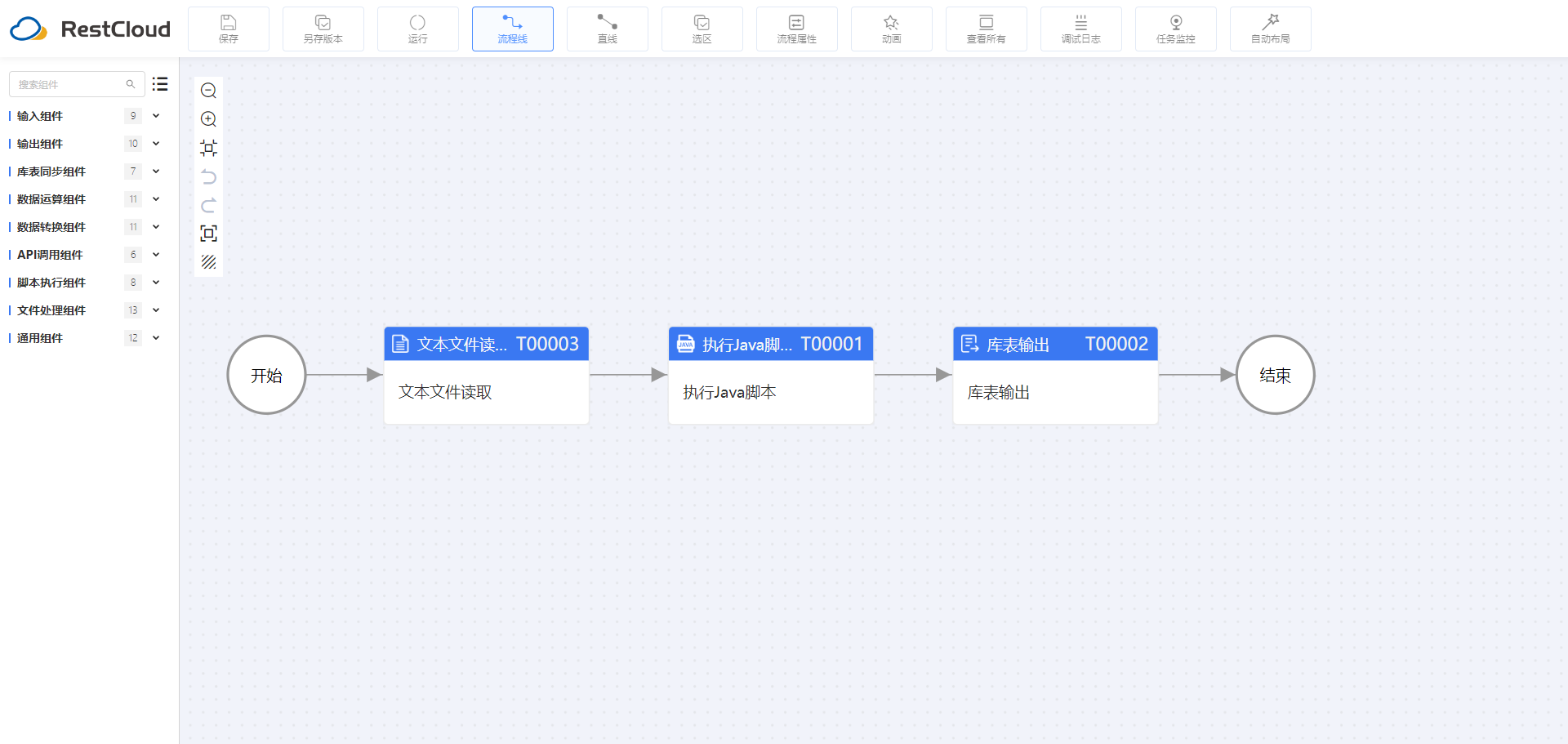This screenshot has height=744, width=1568.
Task: Select the 开始 start node
Action: click(x=266, y=375)
